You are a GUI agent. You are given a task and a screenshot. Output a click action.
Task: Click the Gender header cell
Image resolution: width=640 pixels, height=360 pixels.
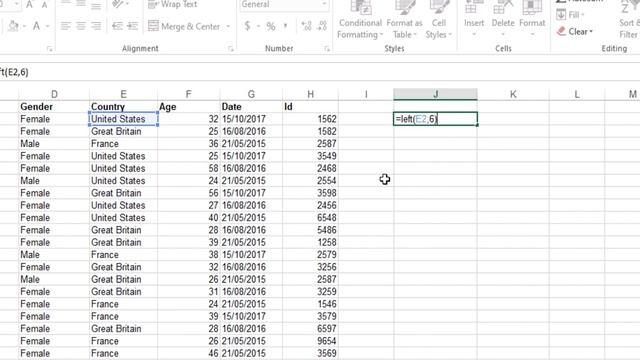click(54, 107)
